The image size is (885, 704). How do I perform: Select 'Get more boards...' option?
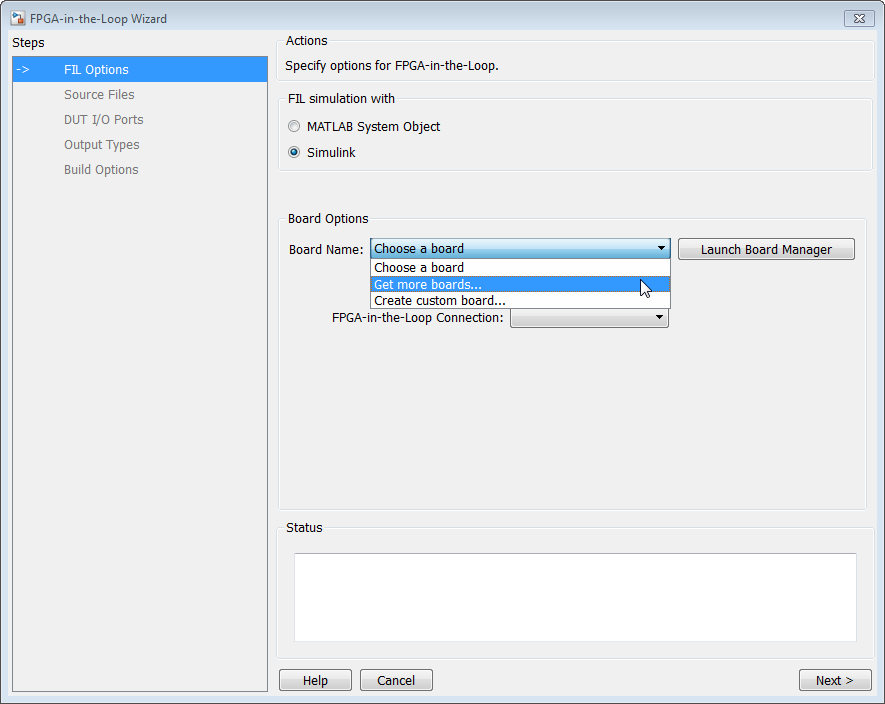pyautogui.click(x=520, y=285)
